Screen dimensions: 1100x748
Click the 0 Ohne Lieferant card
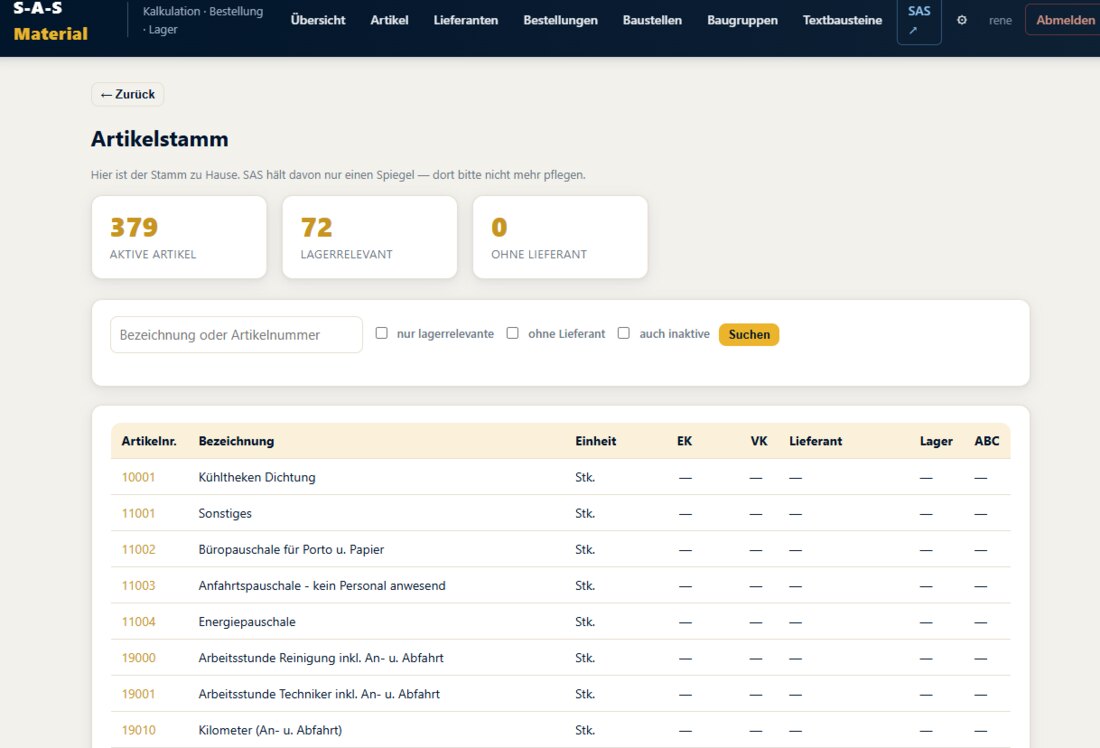pyautogui.click(x=561, y=237)
